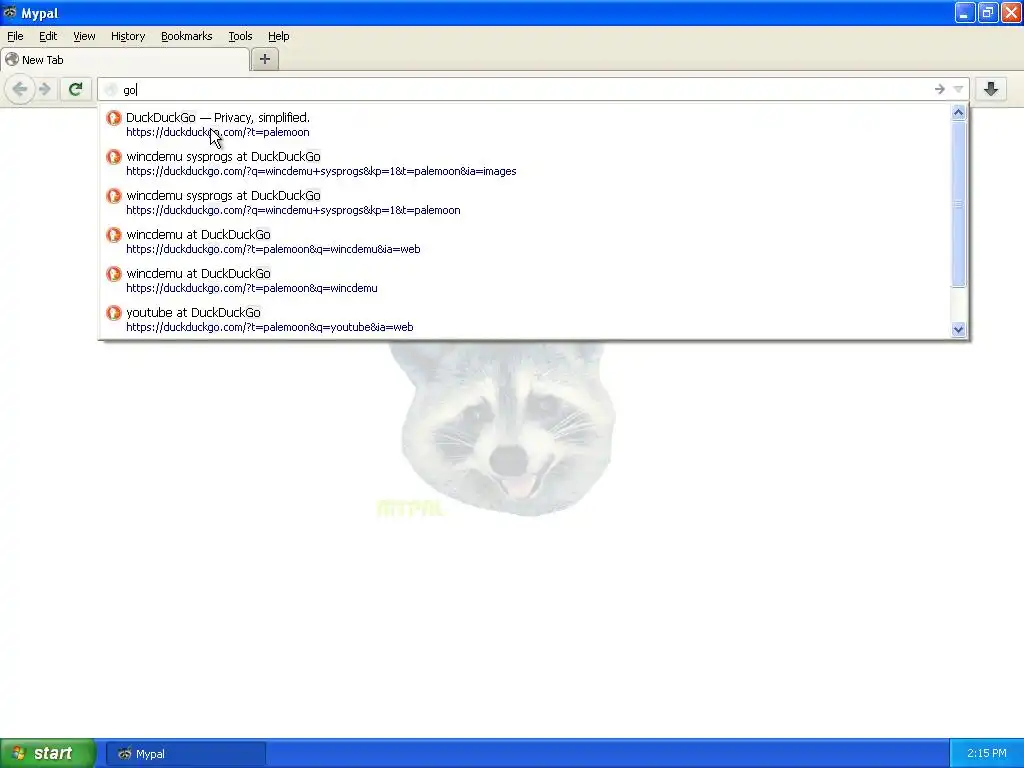Expand the address bar history dropdown arrow
Image resolution: width=1024 pixels, height=768 pixels.
point(958,89)
